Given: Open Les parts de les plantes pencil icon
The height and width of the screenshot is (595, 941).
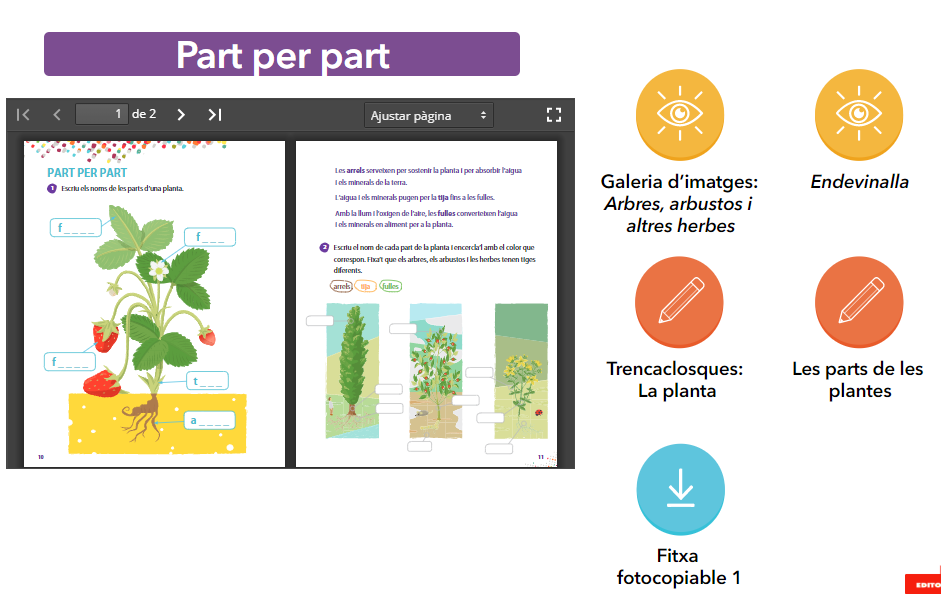Looking at the screenshot, I should click(x=859, y=300).
